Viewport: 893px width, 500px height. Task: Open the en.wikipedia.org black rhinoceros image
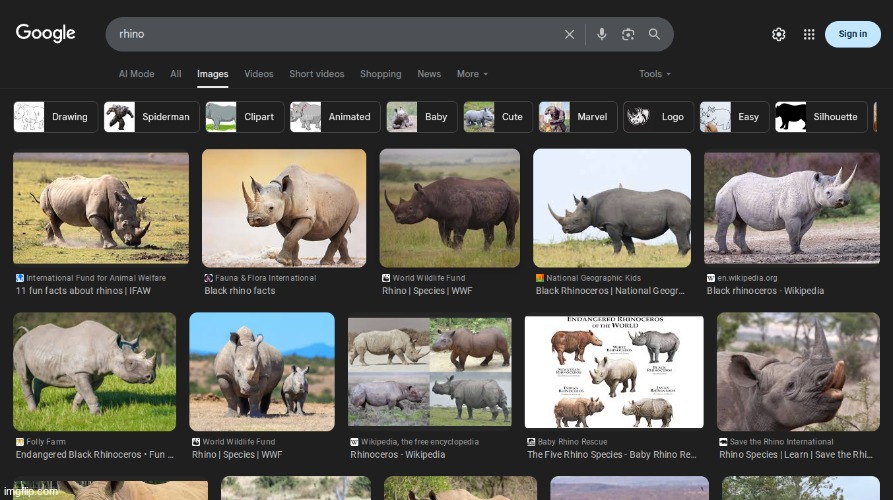(x=792, y=208)
